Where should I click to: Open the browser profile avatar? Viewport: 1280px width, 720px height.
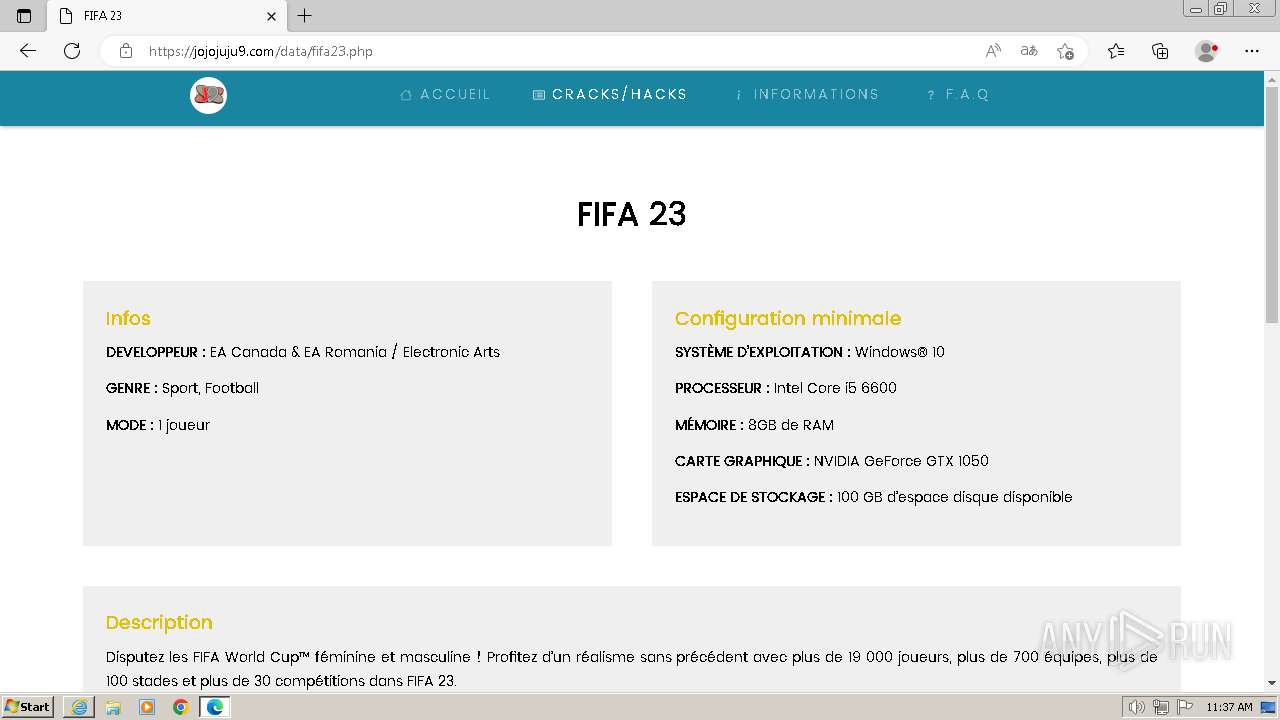pyautogui.click(x=1207, y=51)
